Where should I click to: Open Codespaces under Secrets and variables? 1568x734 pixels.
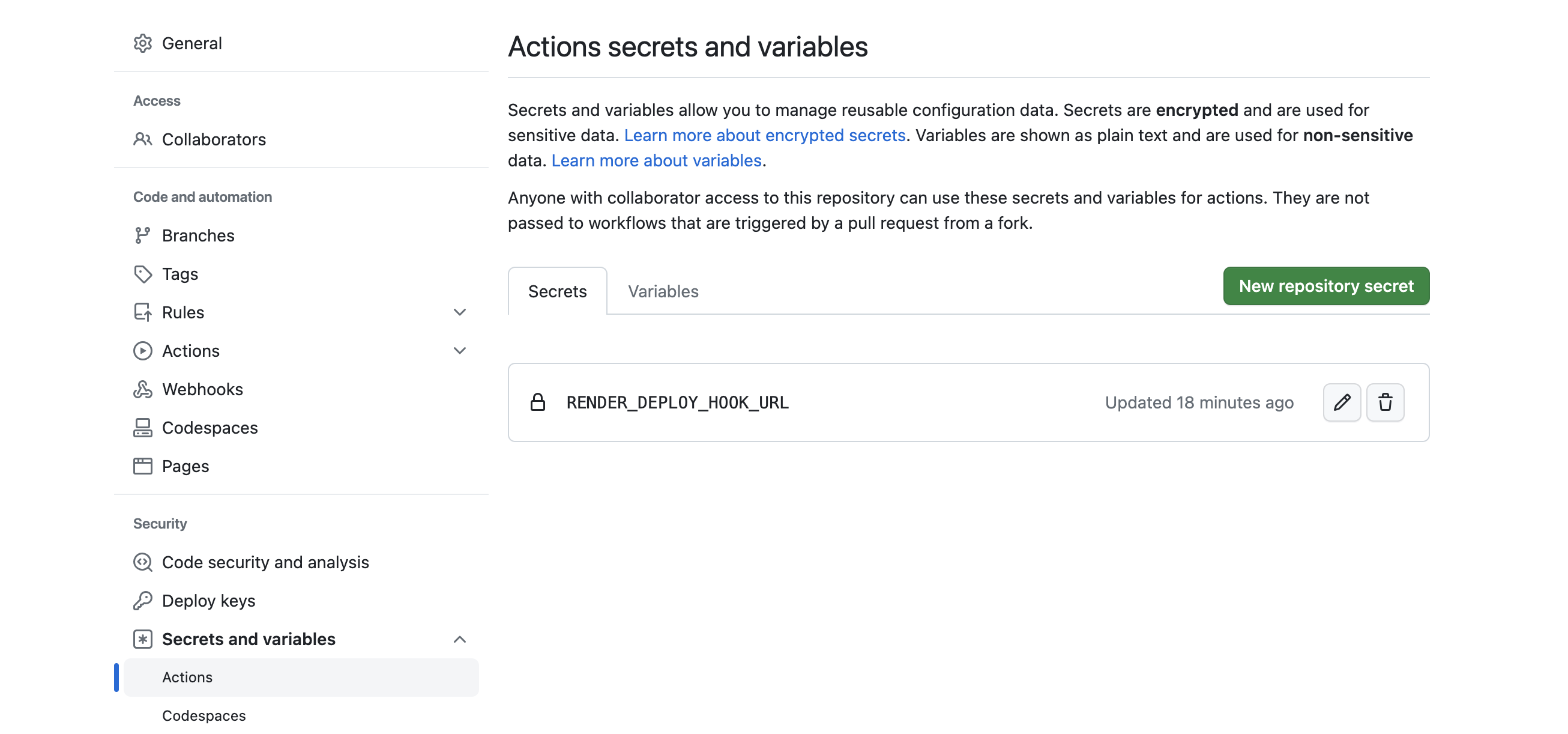(x=204, y=715)
